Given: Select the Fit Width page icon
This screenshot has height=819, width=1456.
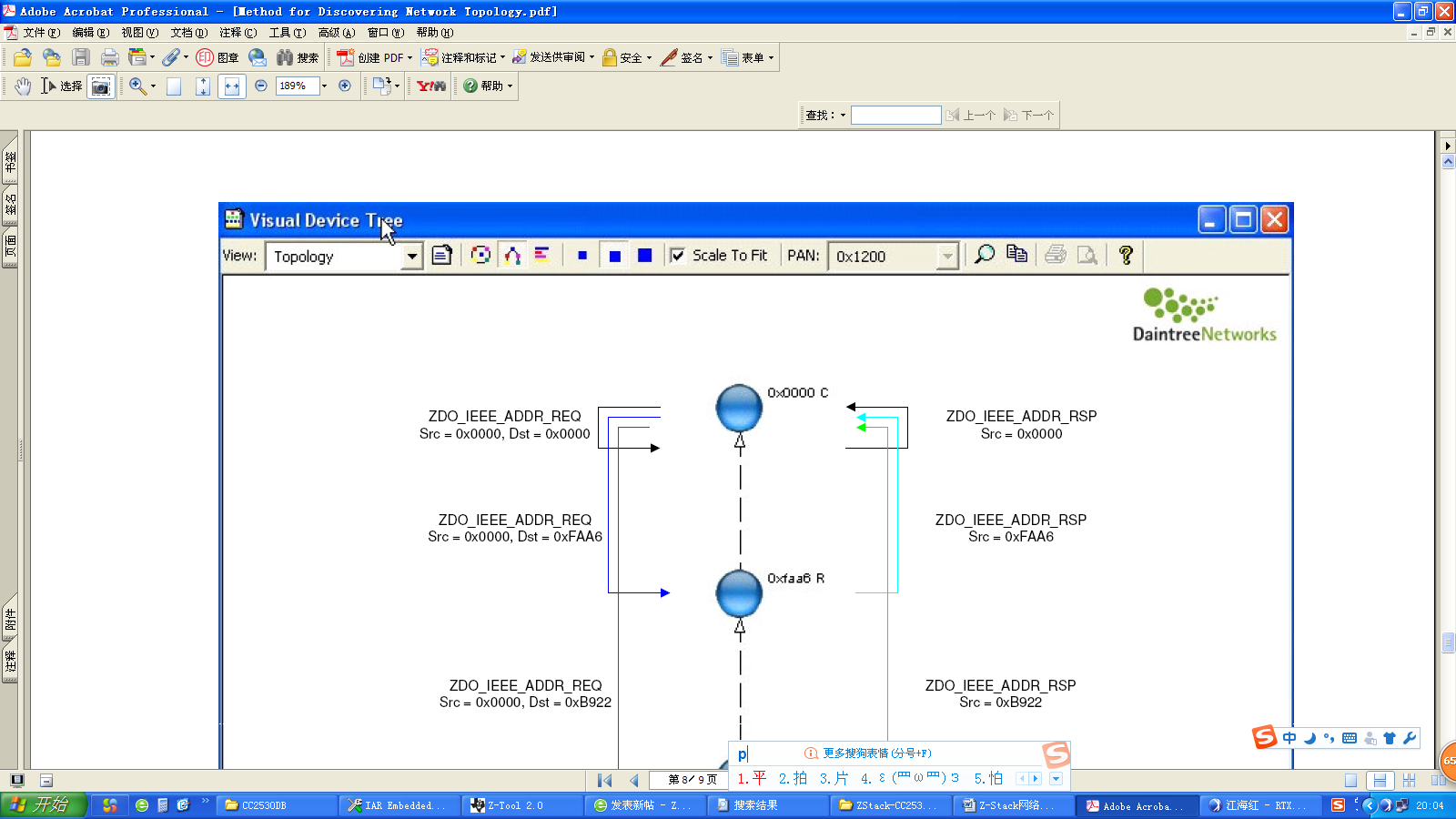Looking at the screenshot, I should pyautogui.click(x=232, y=86).
